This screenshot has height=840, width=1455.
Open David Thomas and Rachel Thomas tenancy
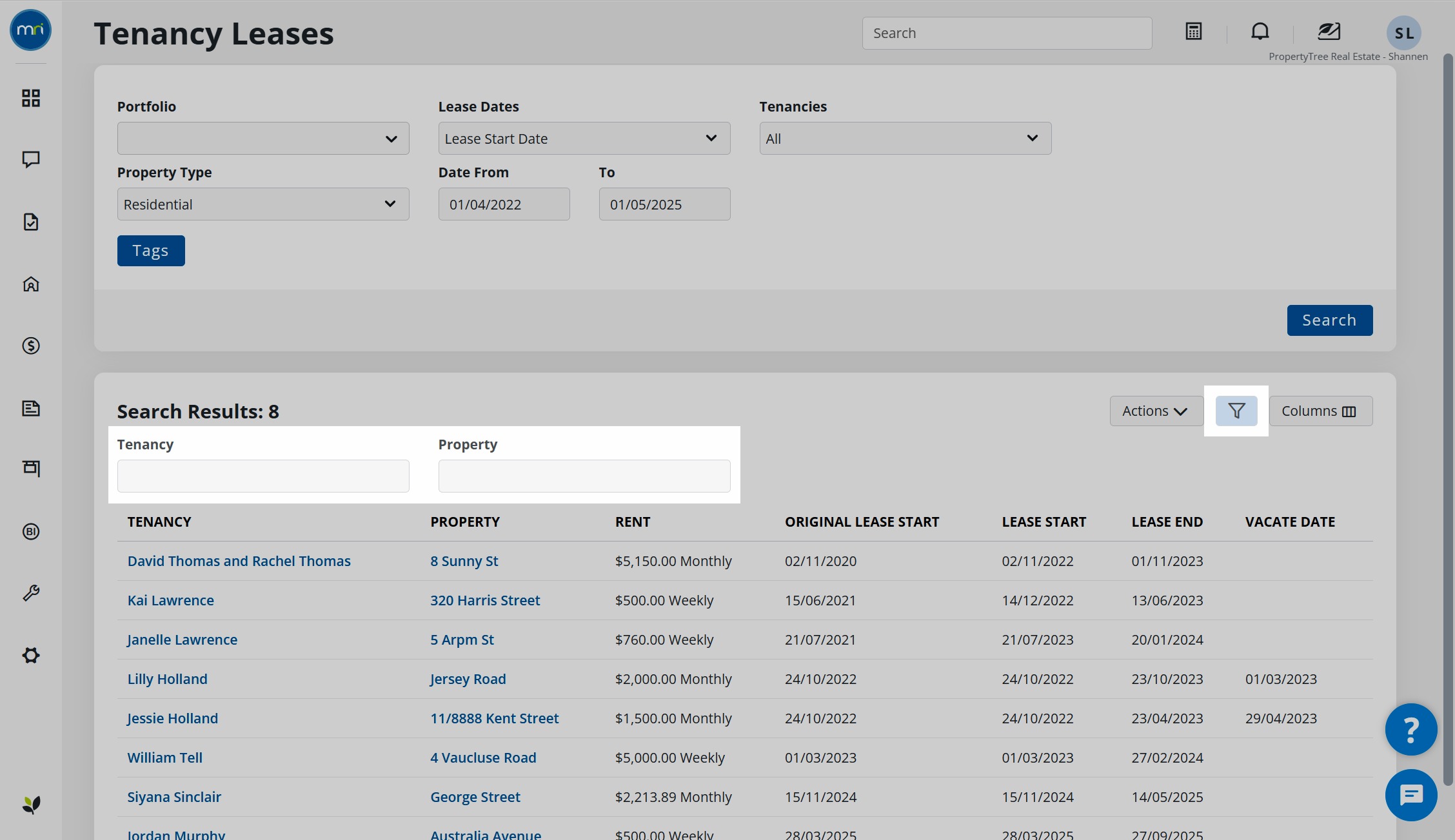tap(239, 561)
